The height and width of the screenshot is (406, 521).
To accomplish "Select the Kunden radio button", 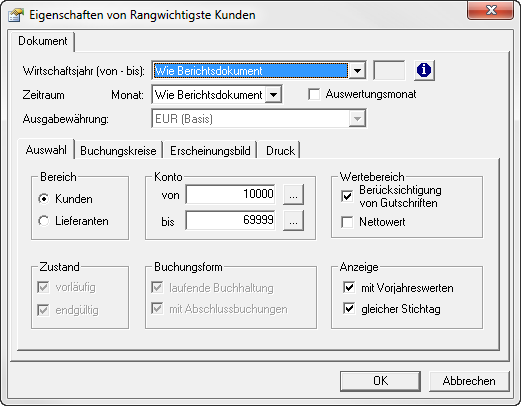I will point(43,199).
